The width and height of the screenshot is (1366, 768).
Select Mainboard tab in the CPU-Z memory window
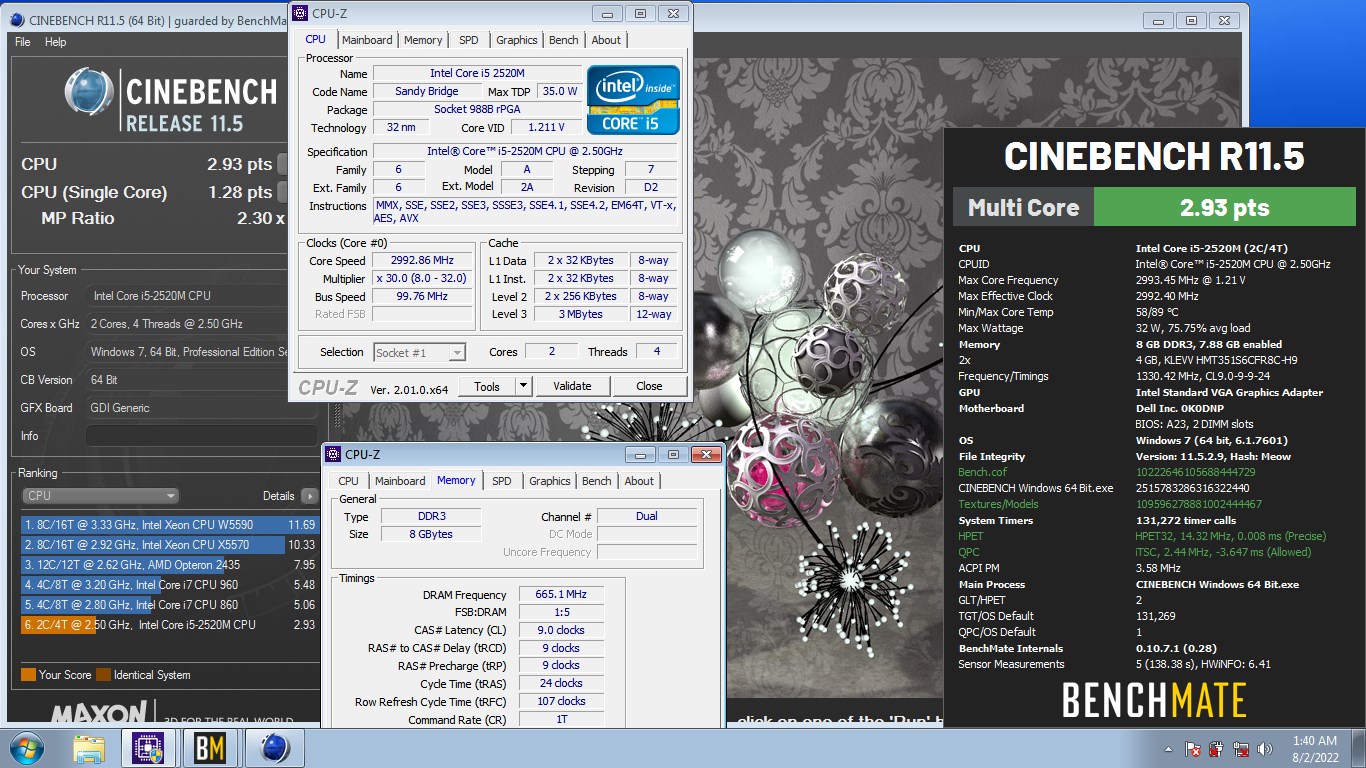click(x=400, y=481)
